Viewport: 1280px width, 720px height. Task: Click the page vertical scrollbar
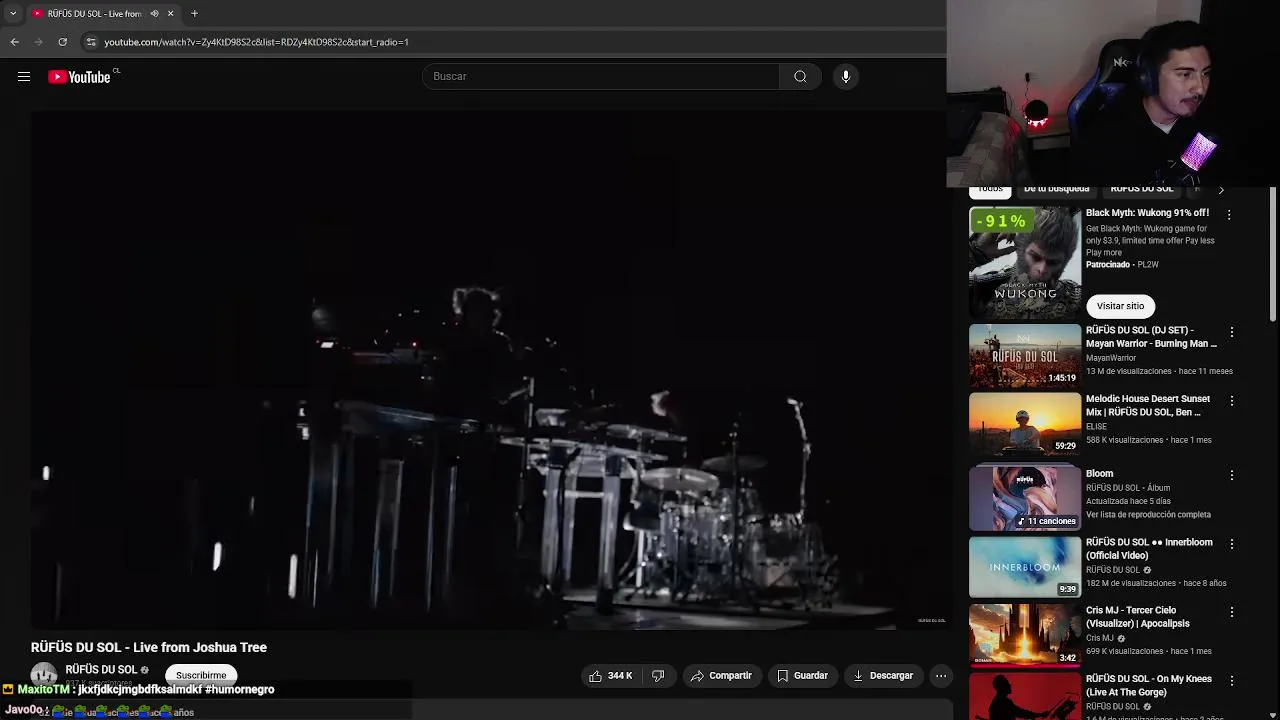tap(1273, 254)
